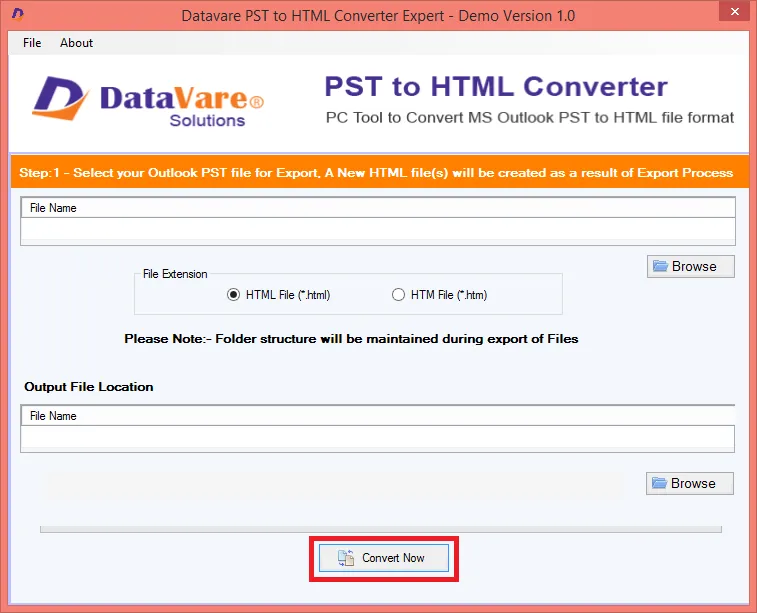
Task: Click the Convert Now button
Action: 384,558
